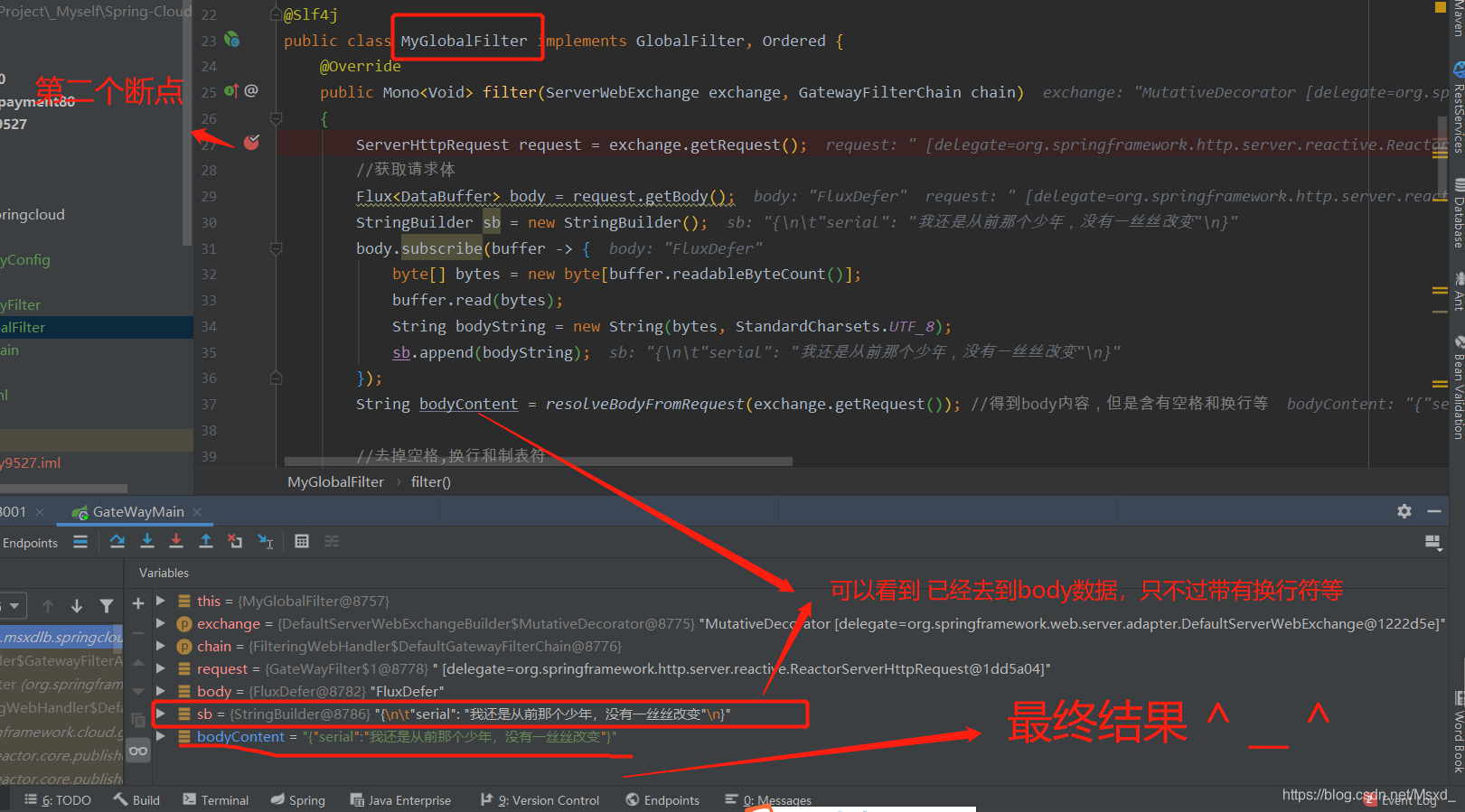Click Variables panel header
The height and width of the screenshot is (812, 1465).
point(164,573)
